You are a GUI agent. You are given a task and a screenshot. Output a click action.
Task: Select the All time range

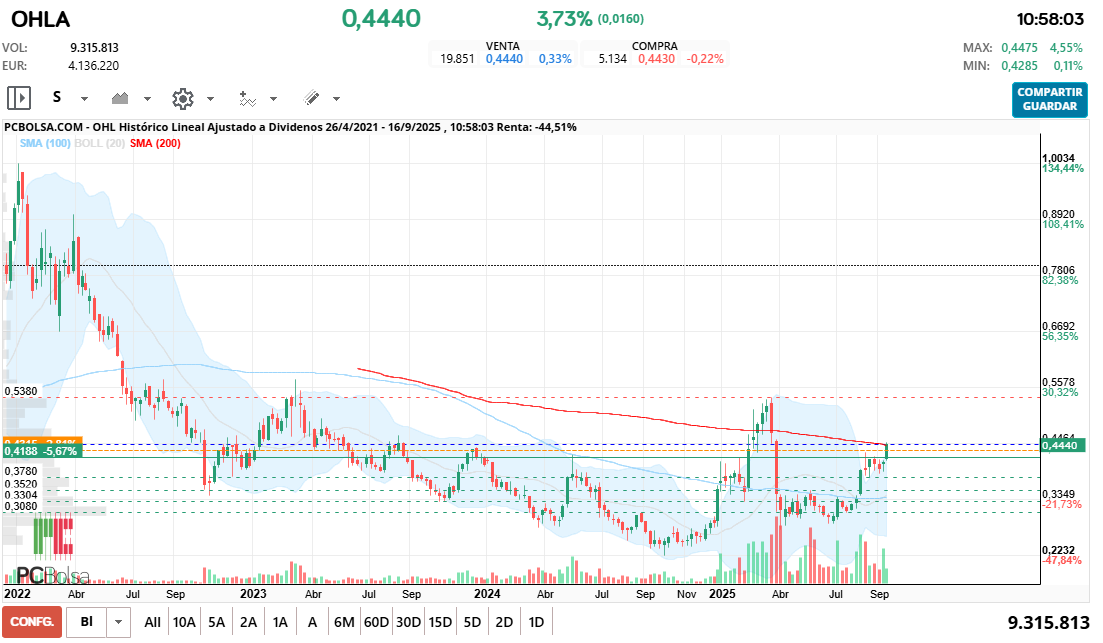[x=152, y=622]
